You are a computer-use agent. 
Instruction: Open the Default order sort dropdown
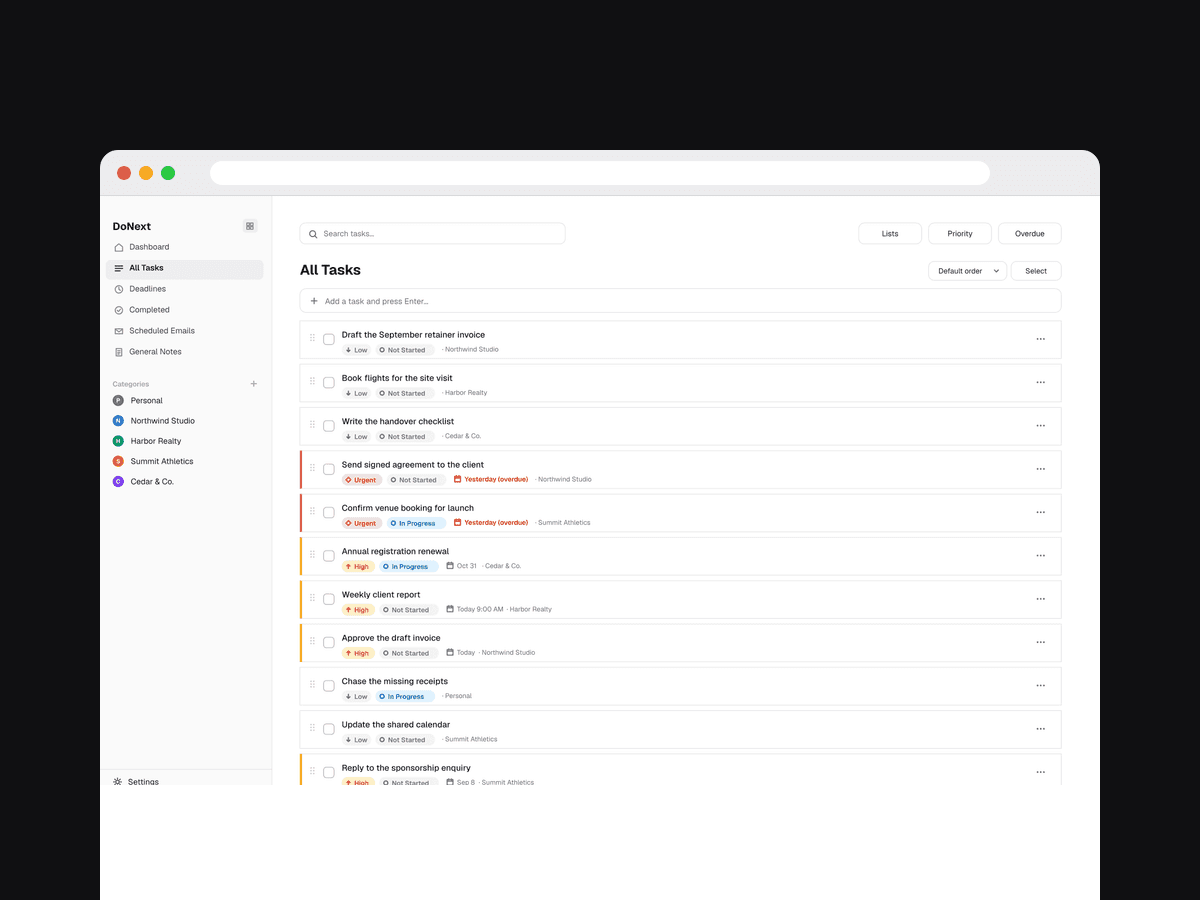point(967,271)
